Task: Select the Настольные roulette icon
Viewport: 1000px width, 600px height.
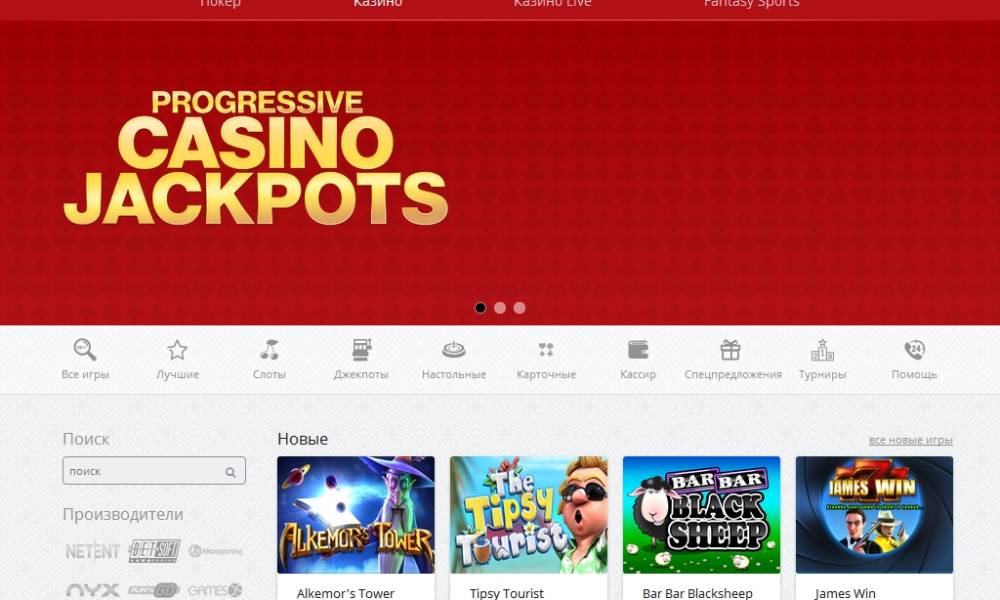Action: click(453, 349)
